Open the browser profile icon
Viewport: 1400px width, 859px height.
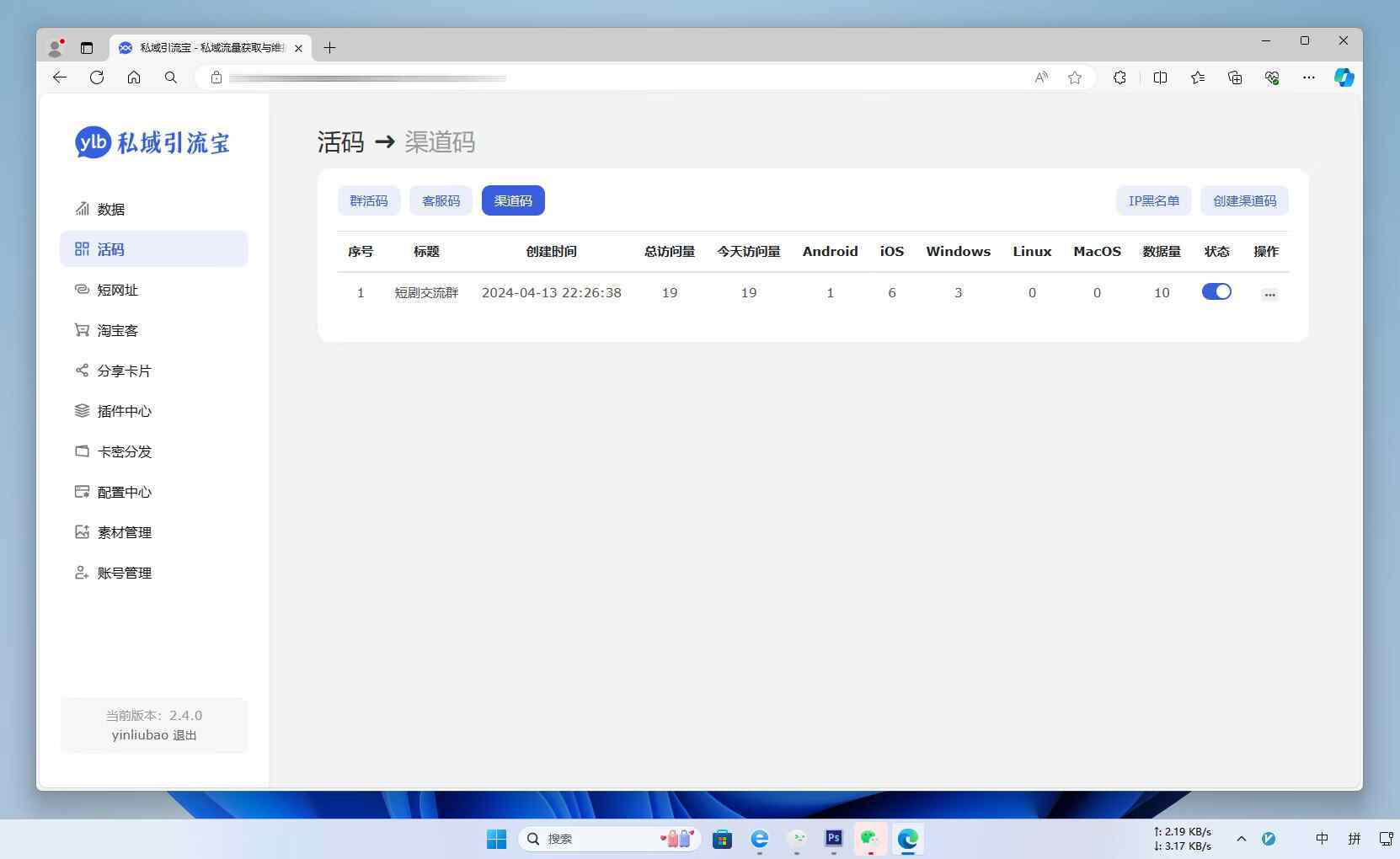tap(56, 48)
